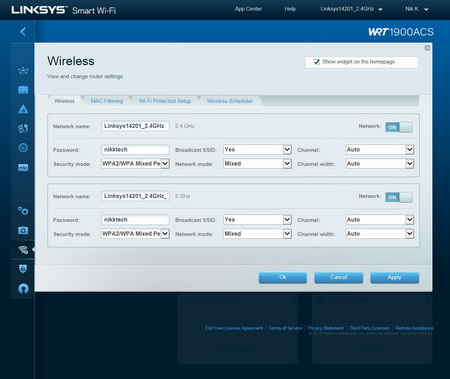Open 2.4 GHz Security mode dropdown
450x379 pixels.
pos(135,164)
